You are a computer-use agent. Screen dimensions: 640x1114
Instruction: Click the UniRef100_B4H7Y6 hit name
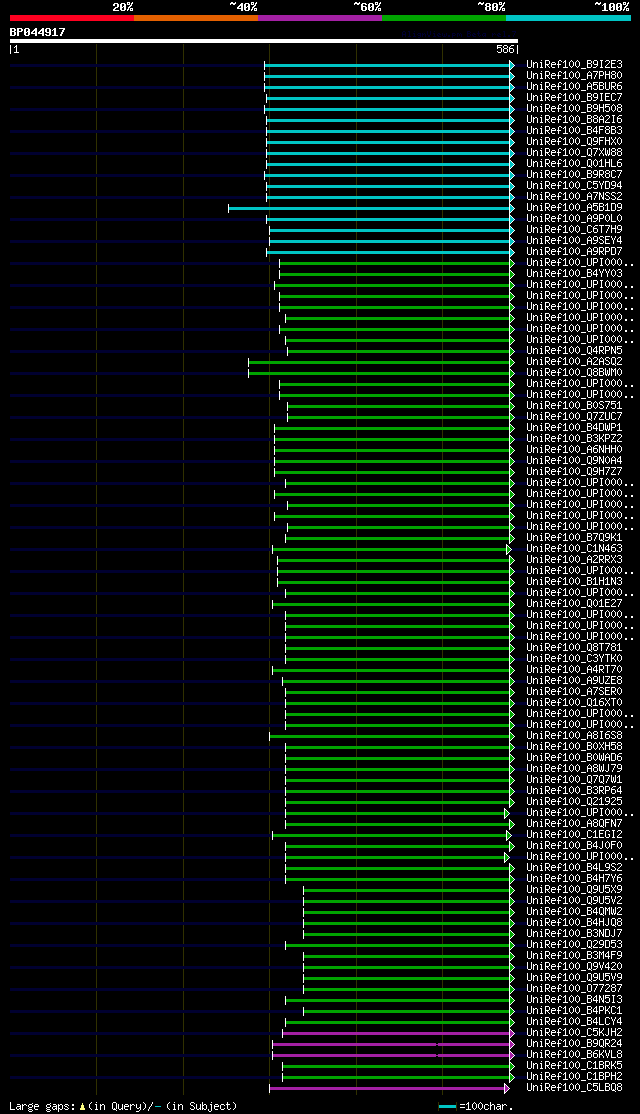tap(574, 879)
